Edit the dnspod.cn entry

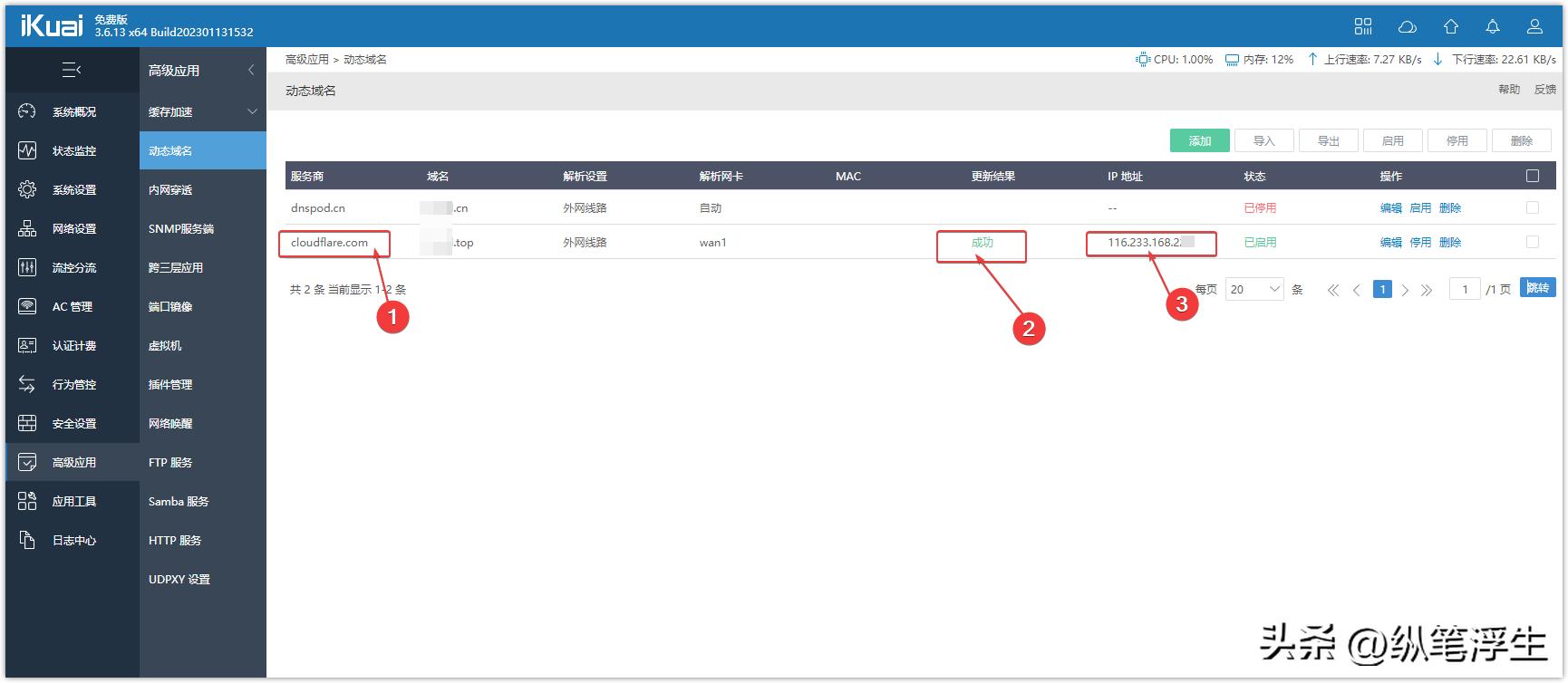[x=1390, y=207]
